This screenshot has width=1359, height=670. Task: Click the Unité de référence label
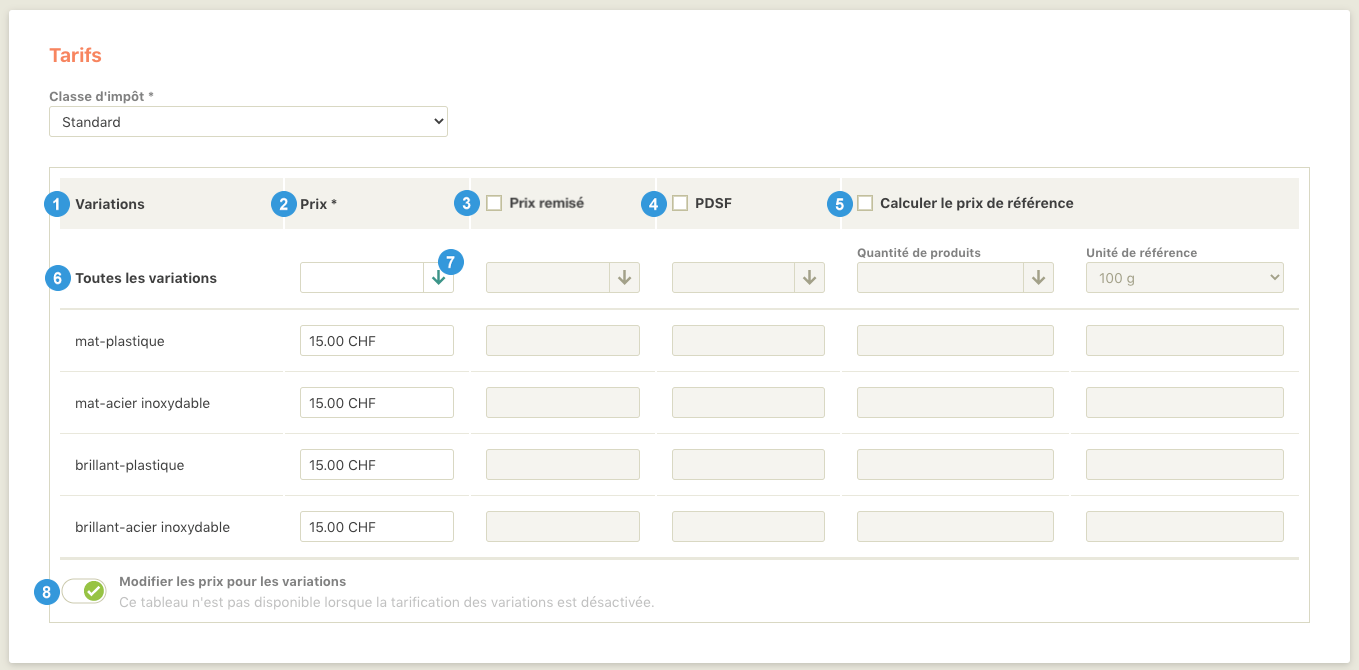1141,253
